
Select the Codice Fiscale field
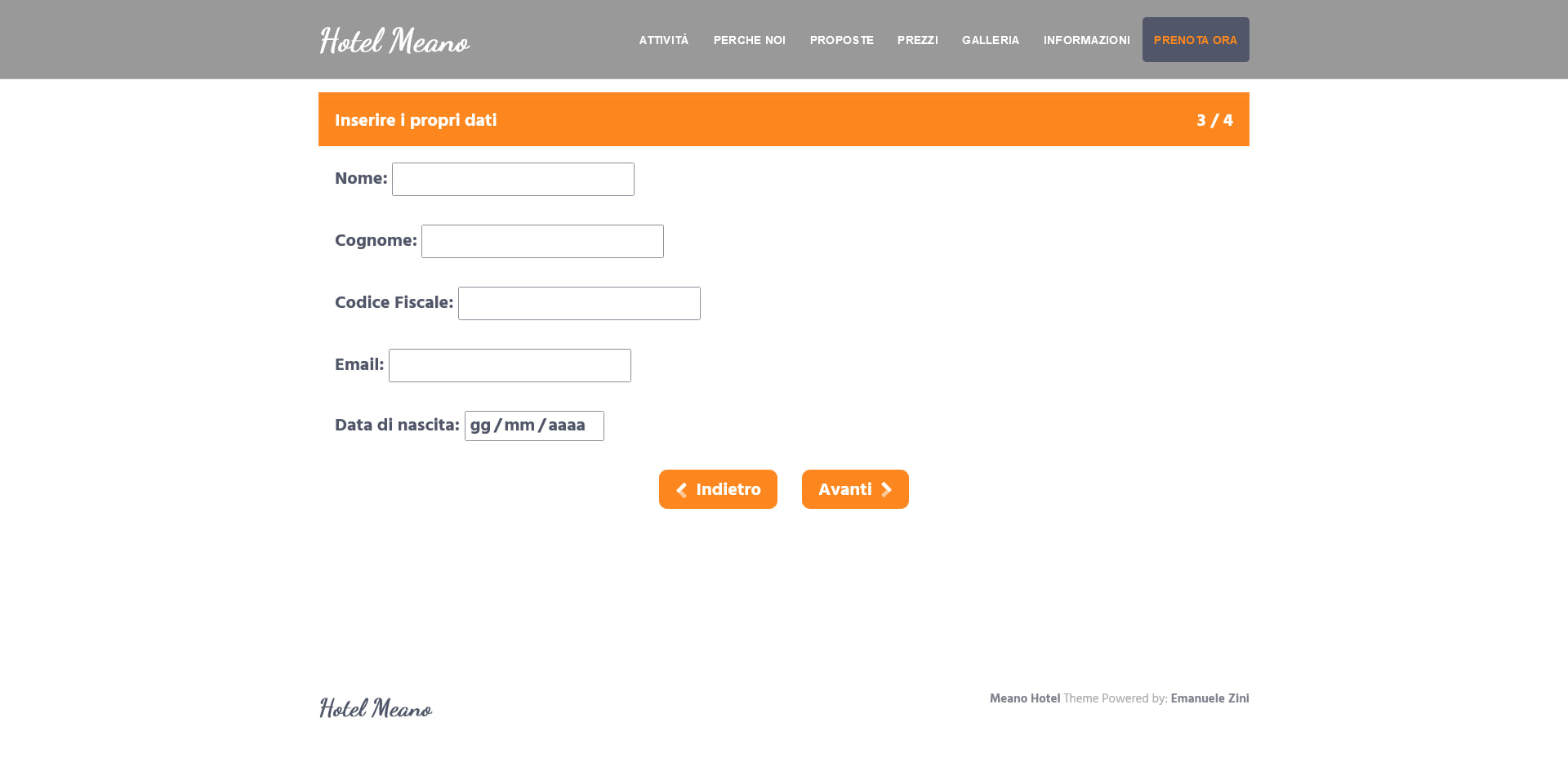(579, 303)
